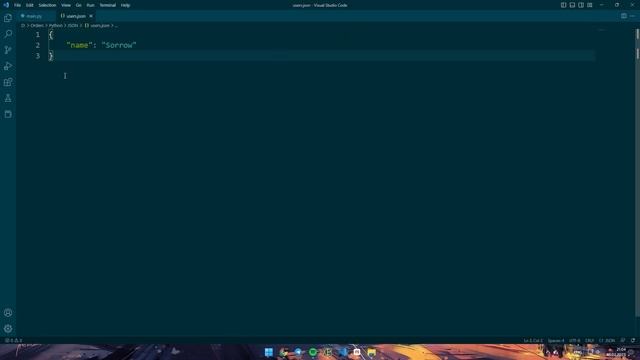The width and height of the screenshot is (640, 360).
Task: Toggle the Secondary Side Bar layout button
Action: tap(581, 5)
